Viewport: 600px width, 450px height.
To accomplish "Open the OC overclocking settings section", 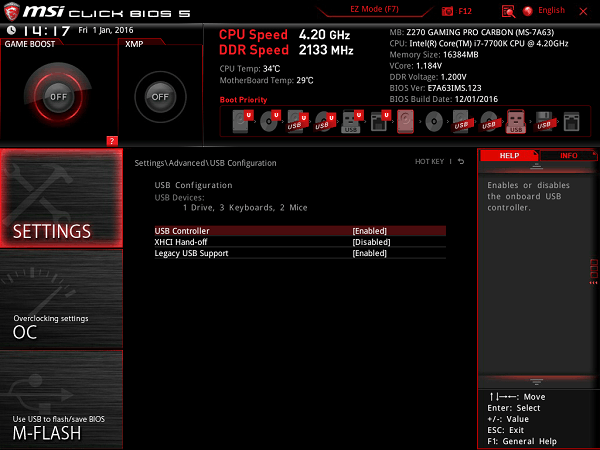I will [x=61, y=299].
